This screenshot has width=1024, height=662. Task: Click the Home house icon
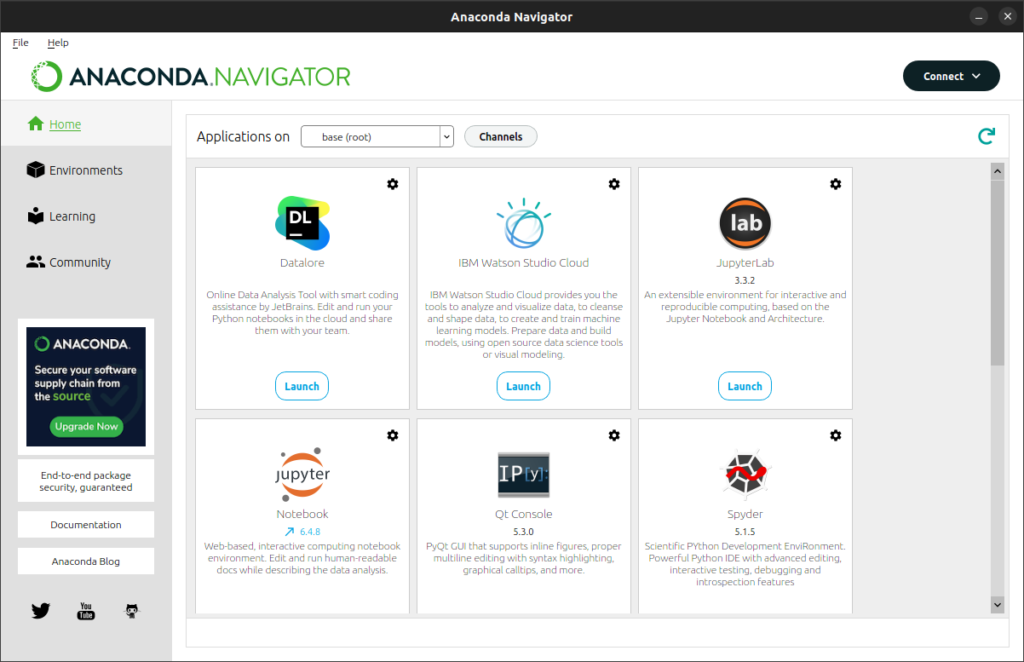point(36,123)
